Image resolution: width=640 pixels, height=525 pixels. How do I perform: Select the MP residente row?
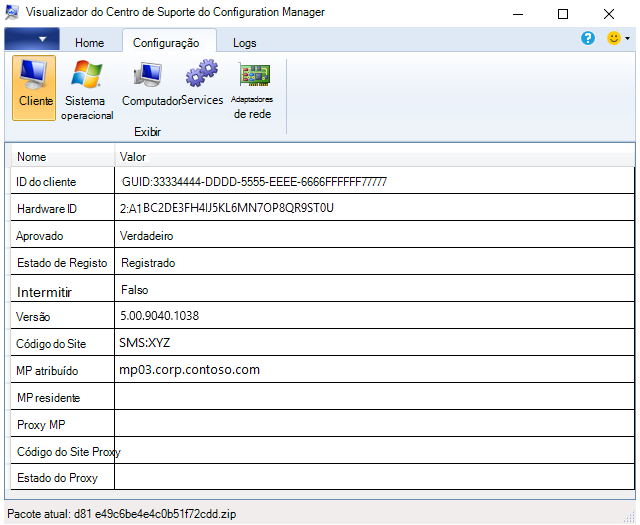322,396
